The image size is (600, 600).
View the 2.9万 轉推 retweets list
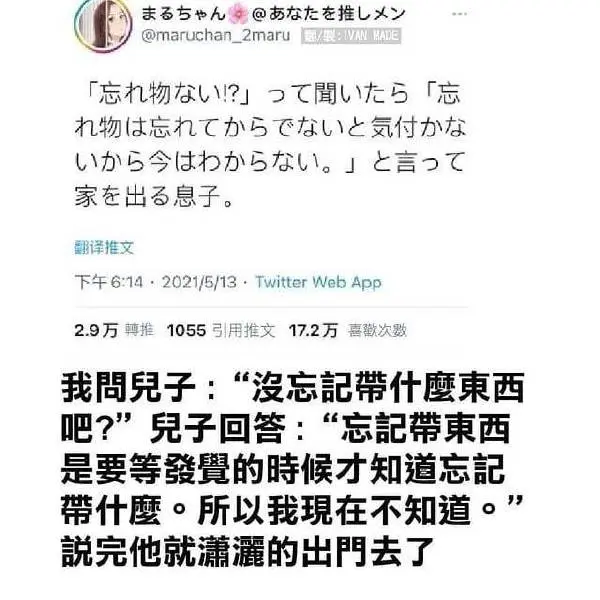click(114, 331)
